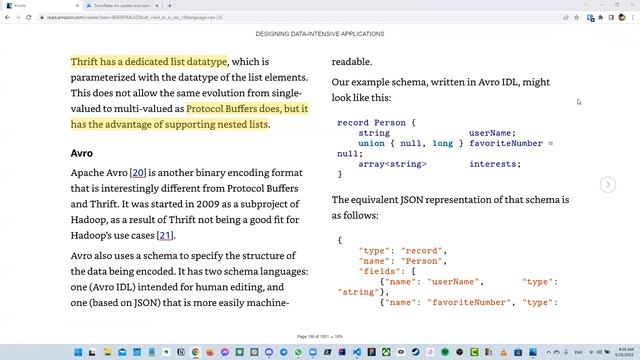Screen dimensions: 640x360
Task: Switch to the second browser tab
Action: coord(121,6)
